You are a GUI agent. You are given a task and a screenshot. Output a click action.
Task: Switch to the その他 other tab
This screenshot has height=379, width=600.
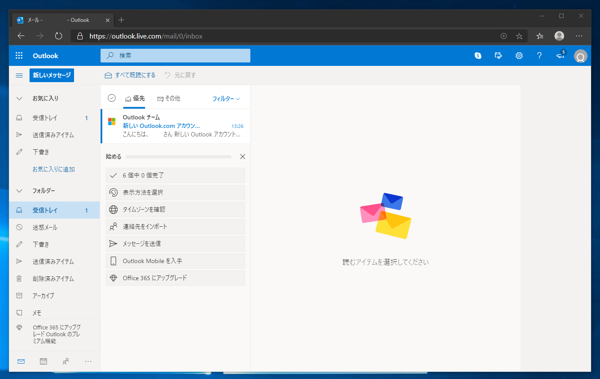[x=168, y=99]
